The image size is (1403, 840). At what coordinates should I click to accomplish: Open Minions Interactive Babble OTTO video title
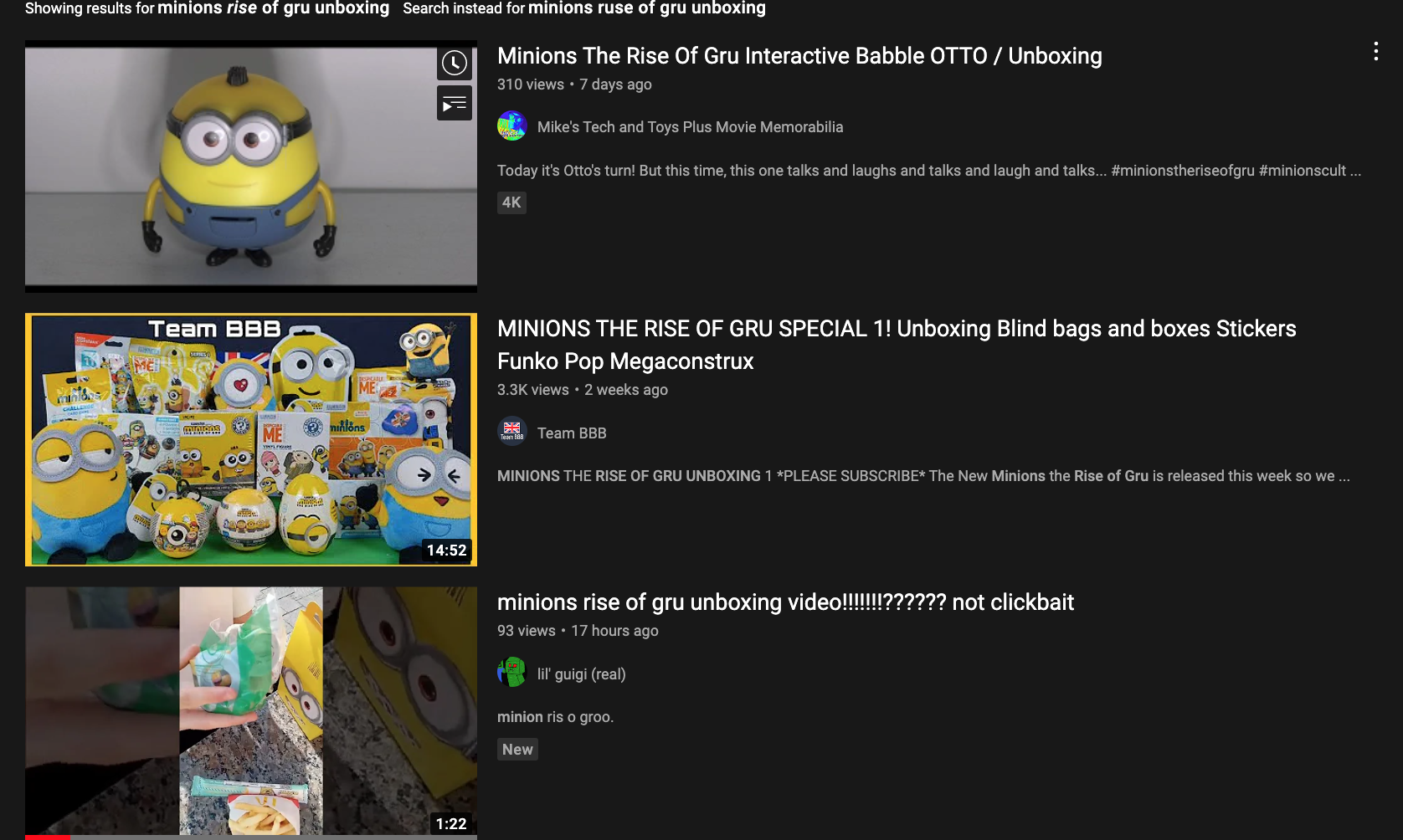(x=799, y=56)
